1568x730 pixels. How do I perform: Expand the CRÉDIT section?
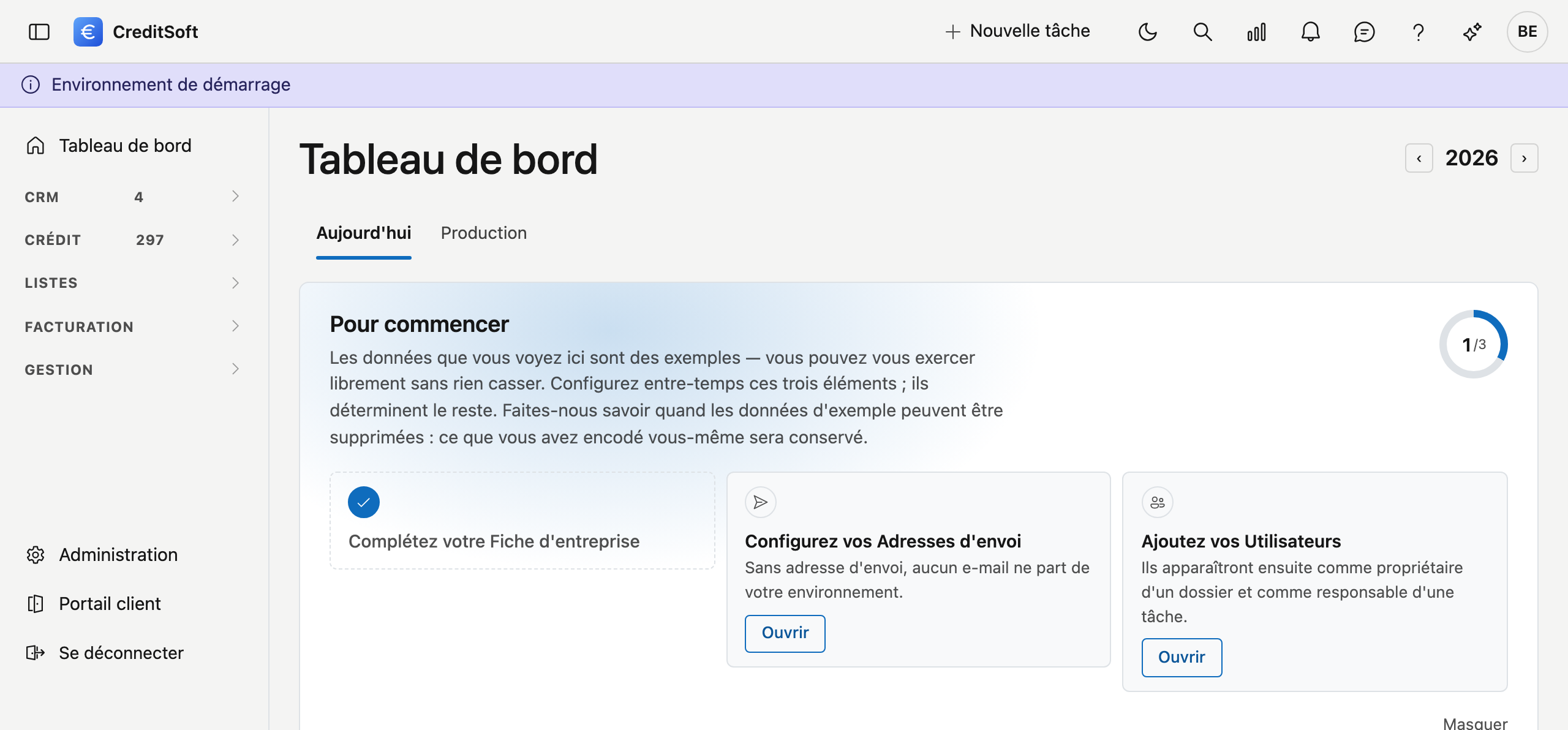pos(132,239)
